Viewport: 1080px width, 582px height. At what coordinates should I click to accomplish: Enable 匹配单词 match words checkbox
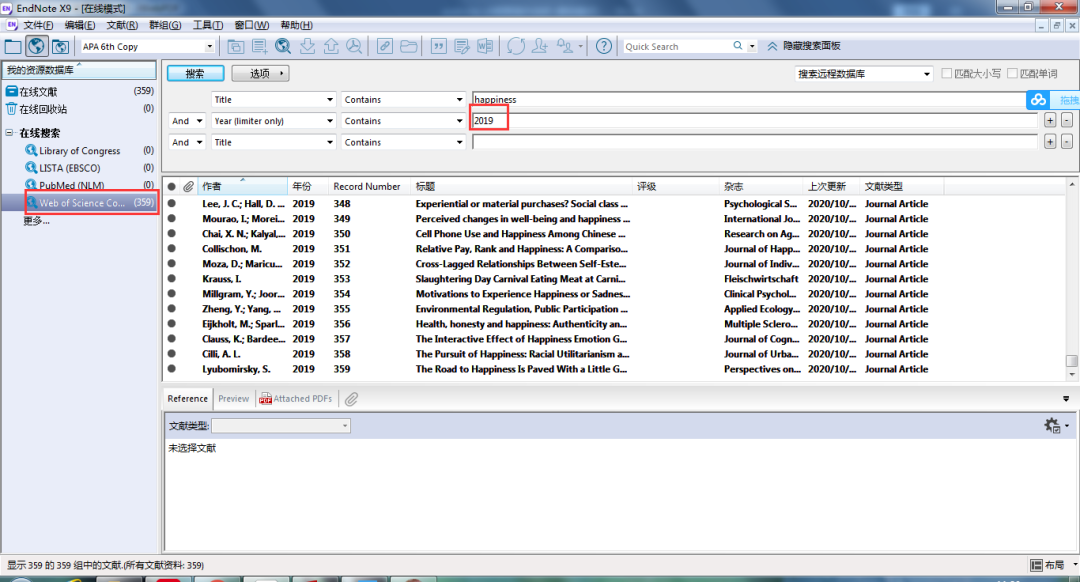[1012, 73]
